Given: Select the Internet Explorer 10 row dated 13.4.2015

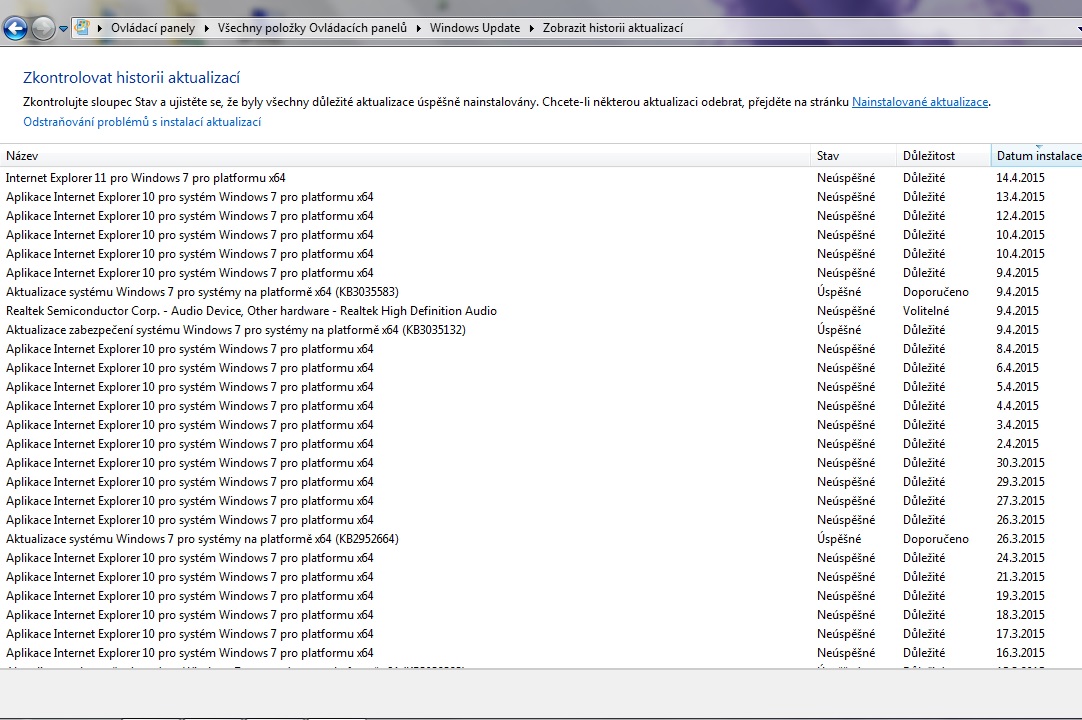Looking at the screenshot, I should 541,197.
